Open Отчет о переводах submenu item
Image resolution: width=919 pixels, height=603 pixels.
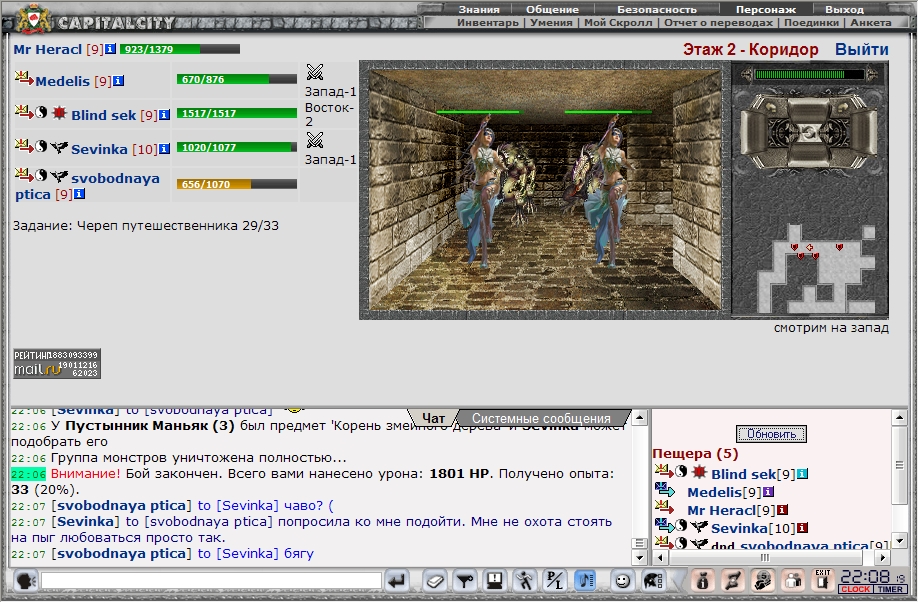pos(718,23)
